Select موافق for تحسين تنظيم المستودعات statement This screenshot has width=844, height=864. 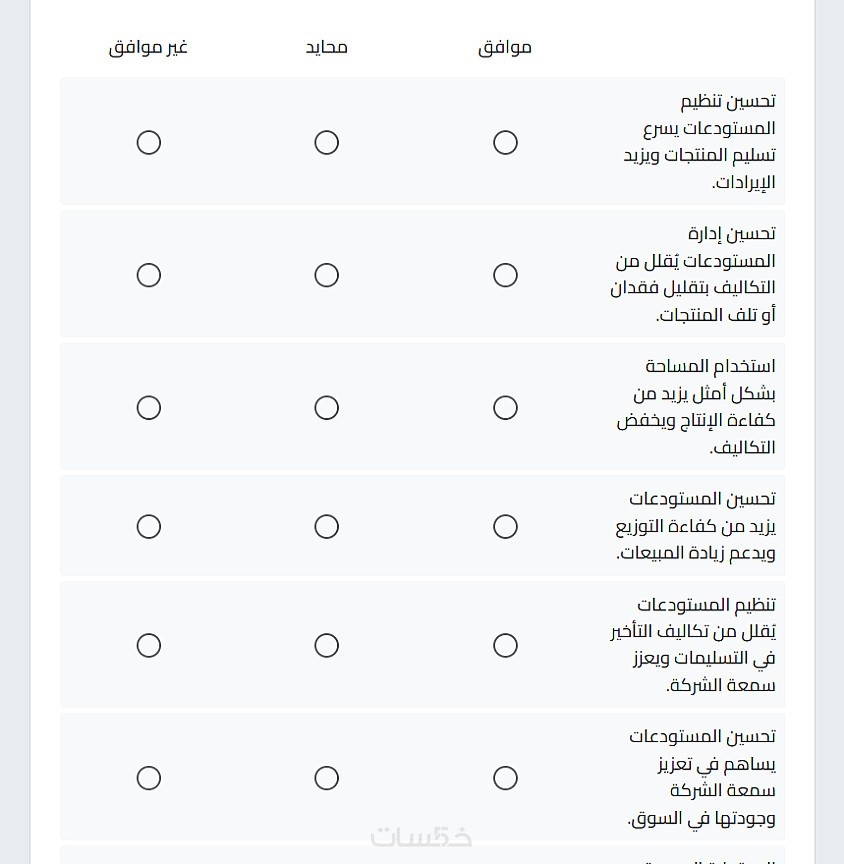tap(505, 143)
